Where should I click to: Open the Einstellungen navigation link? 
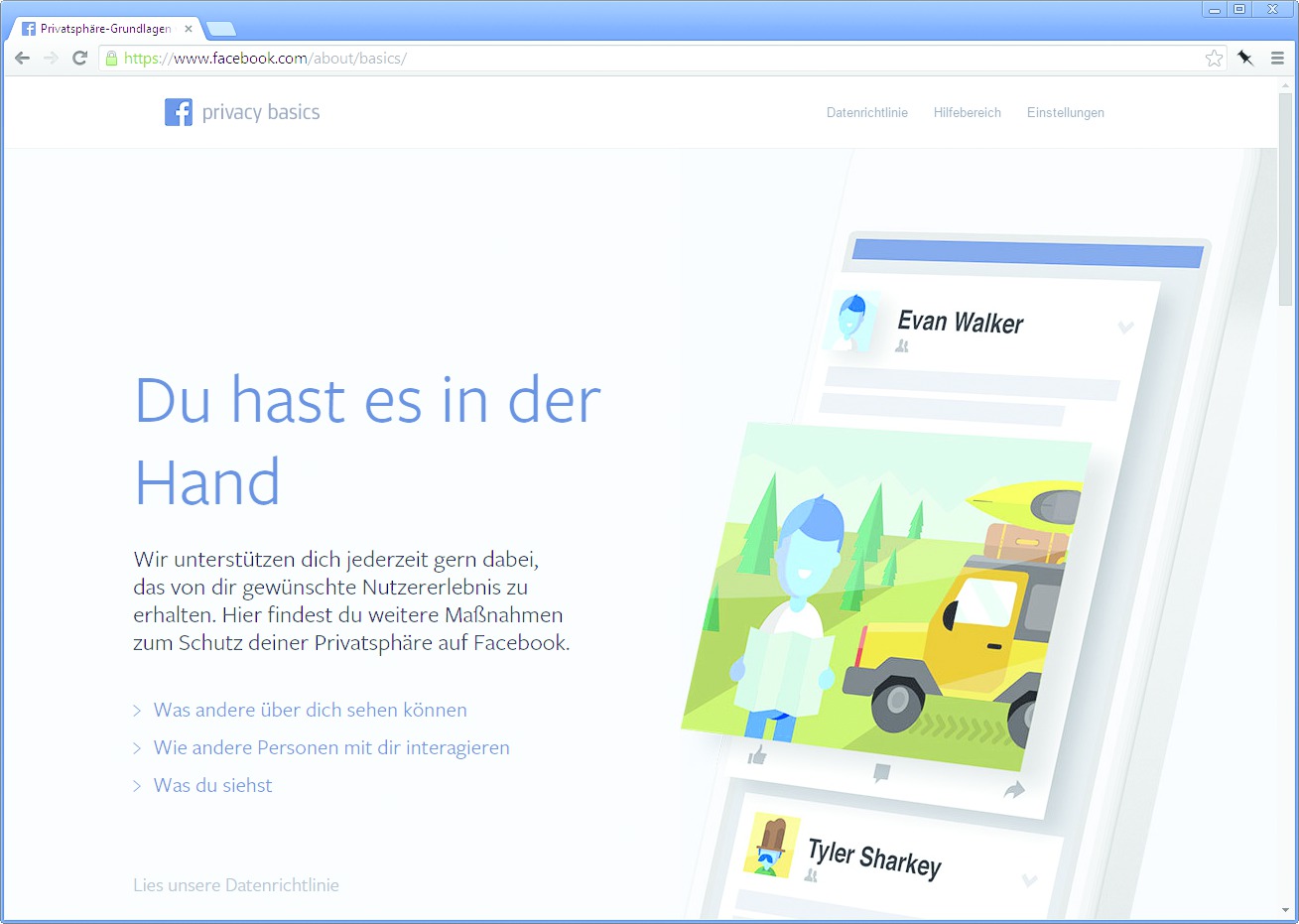1066,113
